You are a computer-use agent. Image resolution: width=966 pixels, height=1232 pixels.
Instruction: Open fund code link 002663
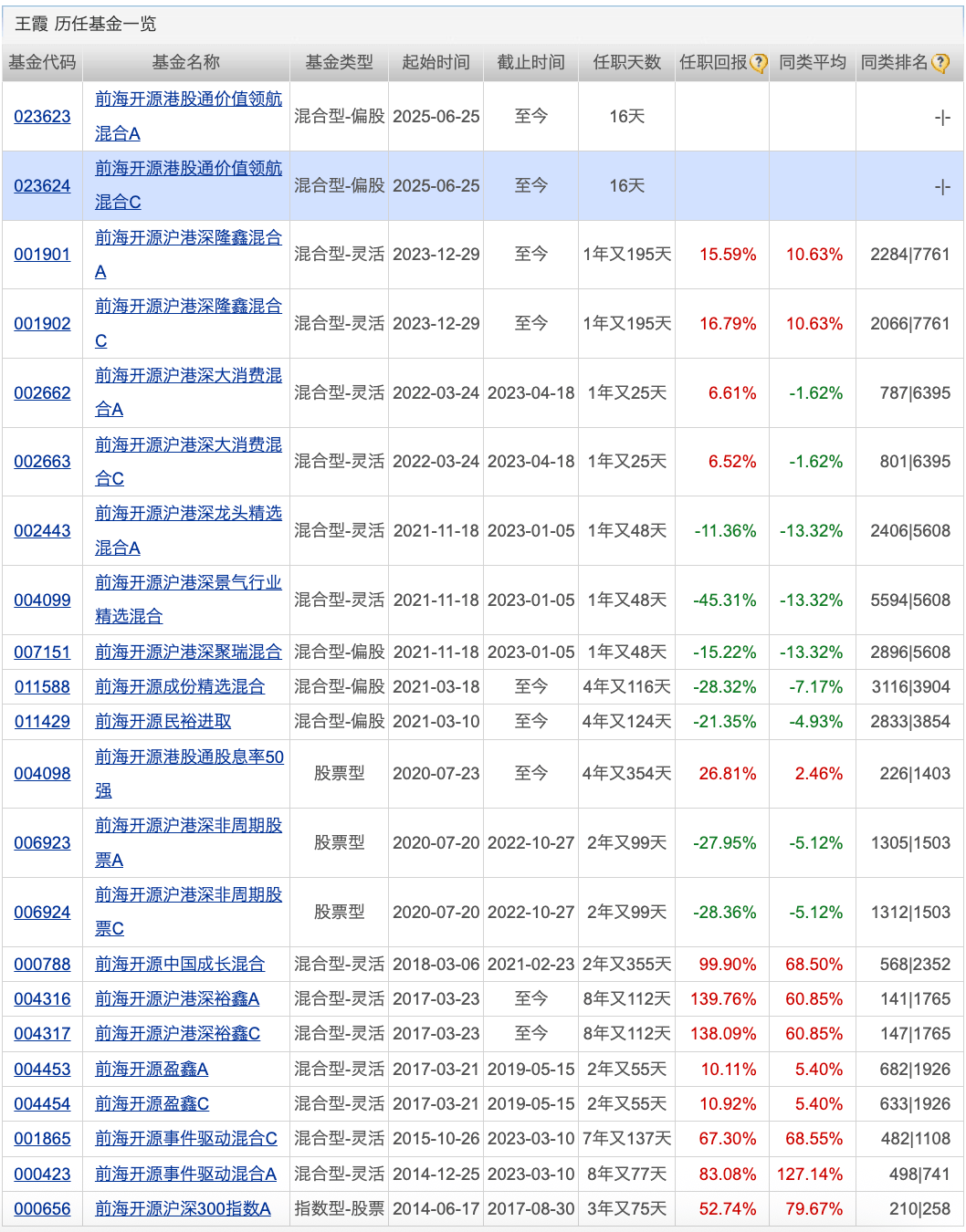[42, 461]
